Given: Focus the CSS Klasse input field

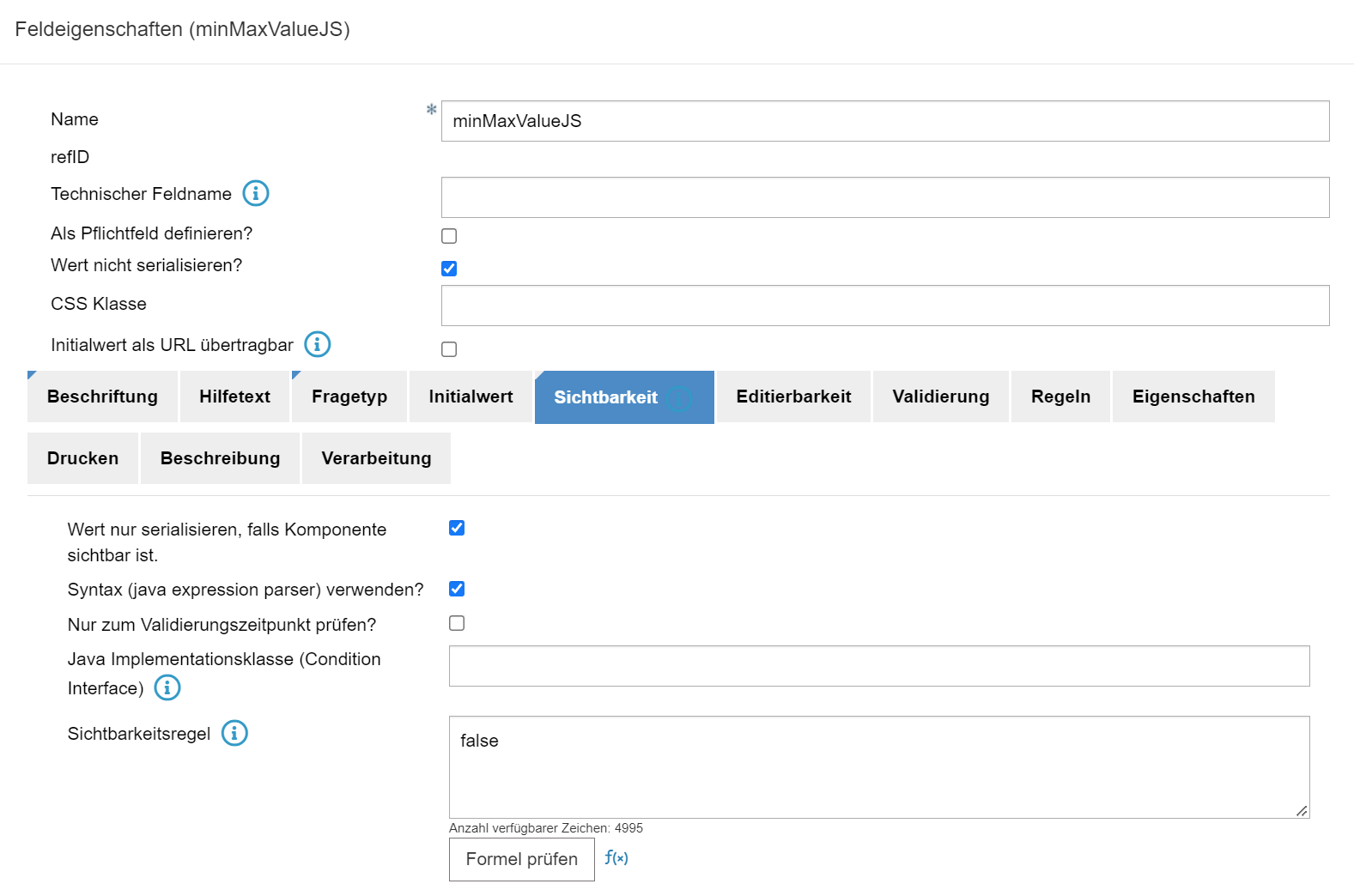Looking at the screenshot, I should coord(884,306).
